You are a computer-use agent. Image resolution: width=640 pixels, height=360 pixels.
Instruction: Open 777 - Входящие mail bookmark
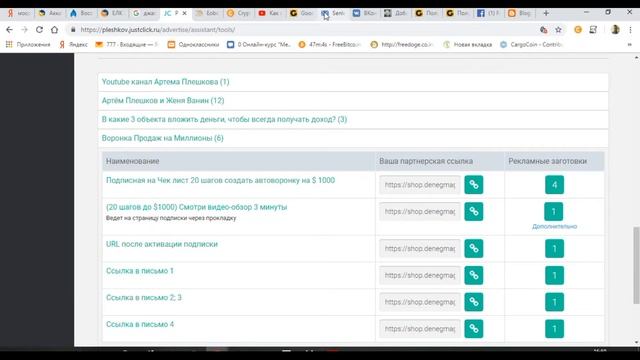127,44
